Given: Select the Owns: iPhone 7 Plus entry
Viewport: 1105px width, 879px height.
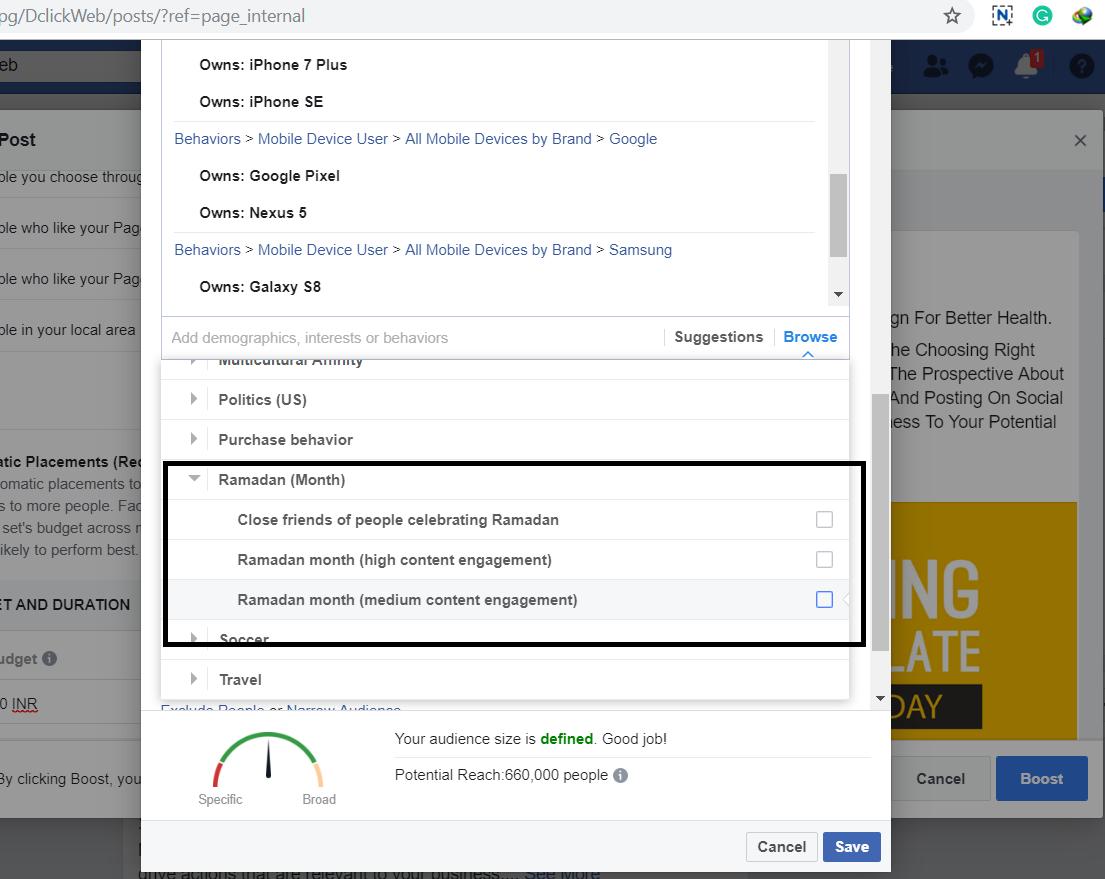Looking at the screenshot, I should 273,65.
